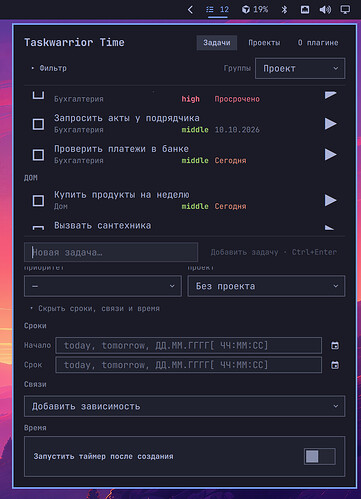
Task: Switch to the Проекты tab
Action: coord(264,43)
